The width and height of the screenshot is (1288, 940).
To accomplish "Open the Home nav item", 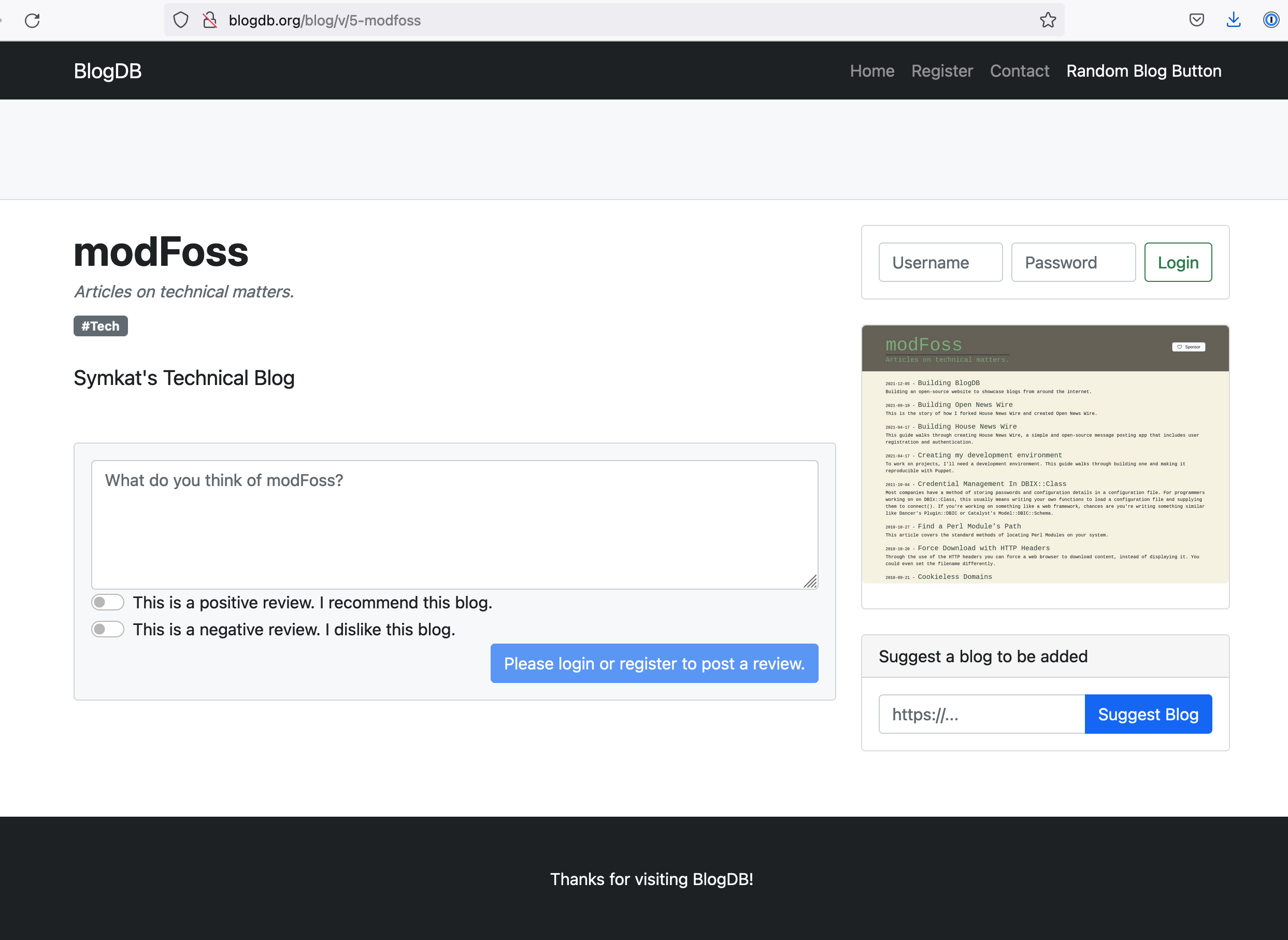I will pyautogui.click(x=872, y=71).
